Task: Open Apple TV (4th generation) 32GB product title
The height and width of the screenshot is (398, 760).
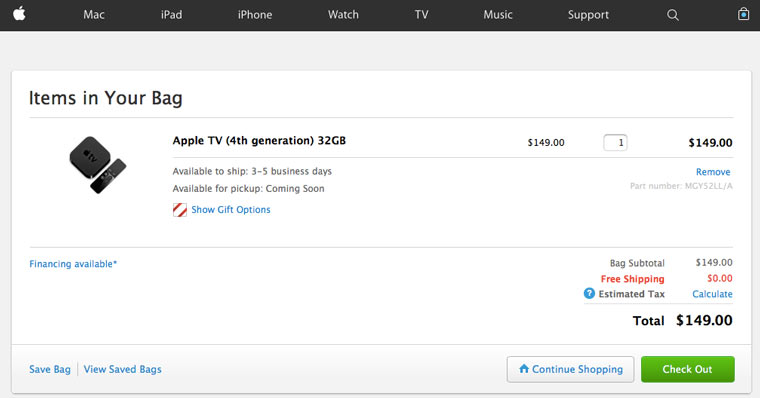Action: click(x=259, y=141)
